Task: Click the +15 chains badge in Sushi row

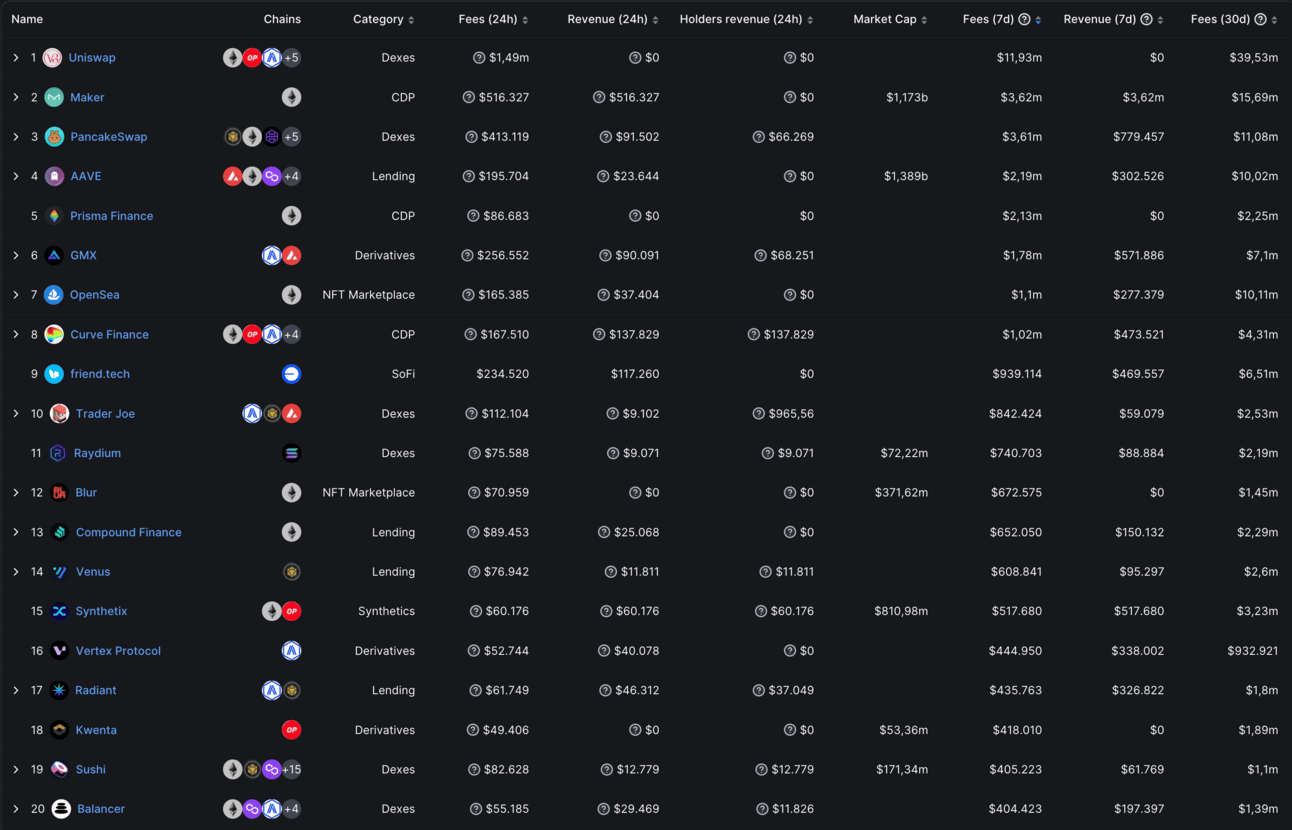Action: pyautogui.click(x=291, y=770)
